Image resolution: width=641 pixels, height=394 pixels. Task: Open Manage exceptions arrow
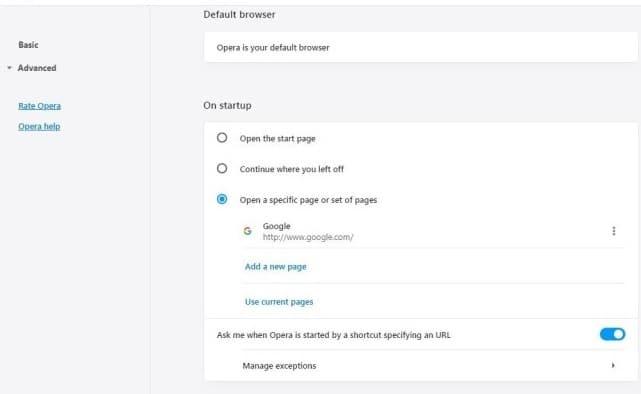[x=613, y=365]
